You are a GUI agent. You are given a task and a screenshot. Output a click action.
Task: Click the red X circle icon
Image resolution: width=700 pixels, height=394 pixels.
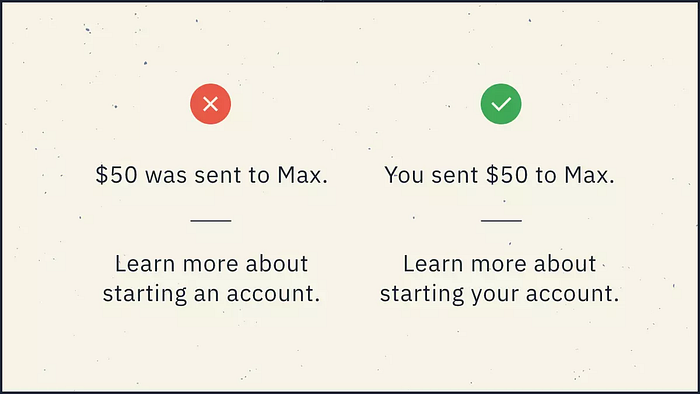point(211,104)
